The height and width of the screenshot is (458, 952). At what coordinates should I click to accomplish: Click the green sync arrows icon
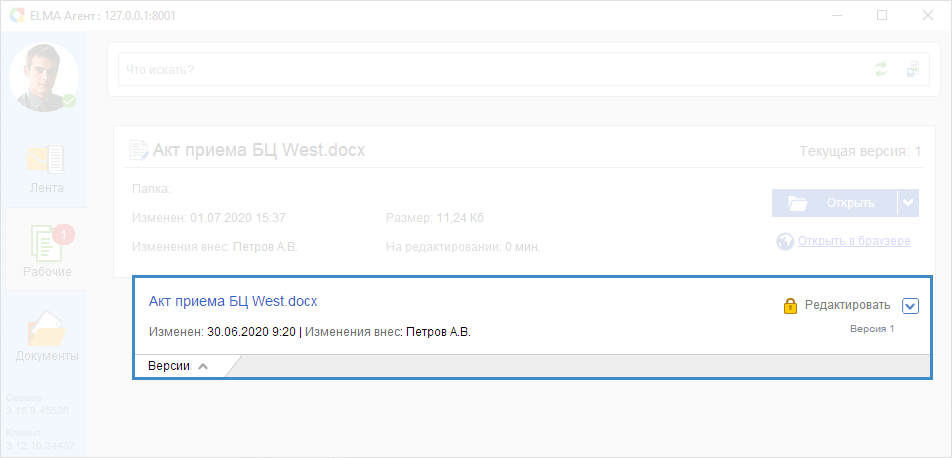coord(880,69)
